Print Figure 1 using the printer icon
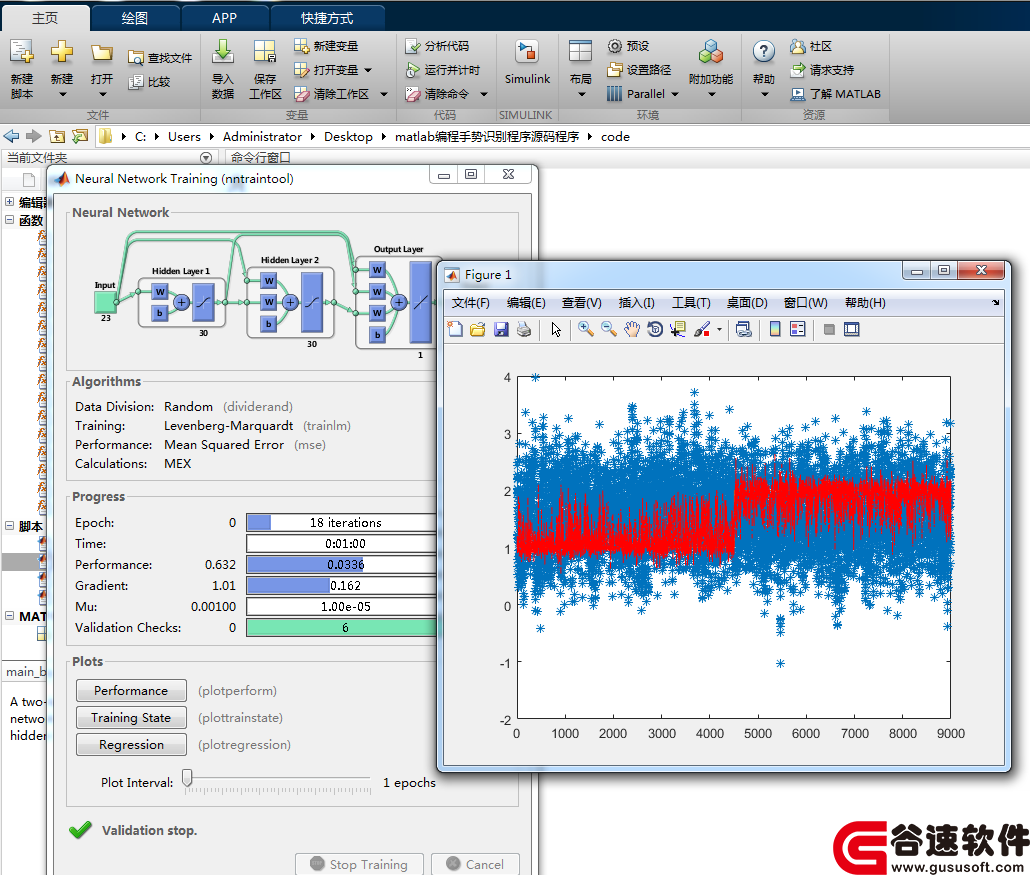Viewport: 1030px width, 875px height. 524,329
